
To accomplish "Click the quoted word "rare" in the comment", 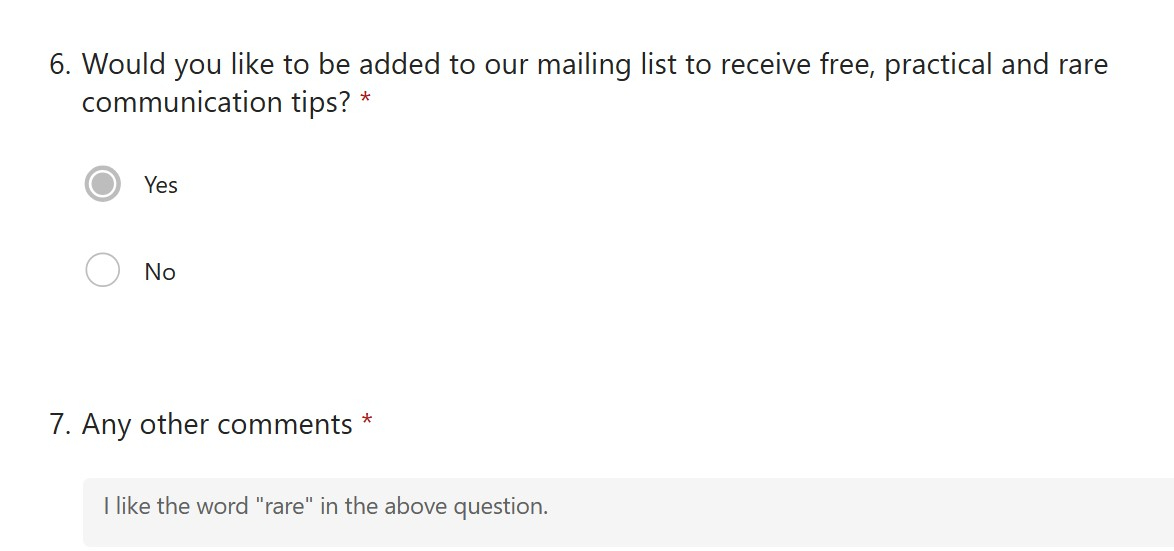I will (x=285, y=506).
